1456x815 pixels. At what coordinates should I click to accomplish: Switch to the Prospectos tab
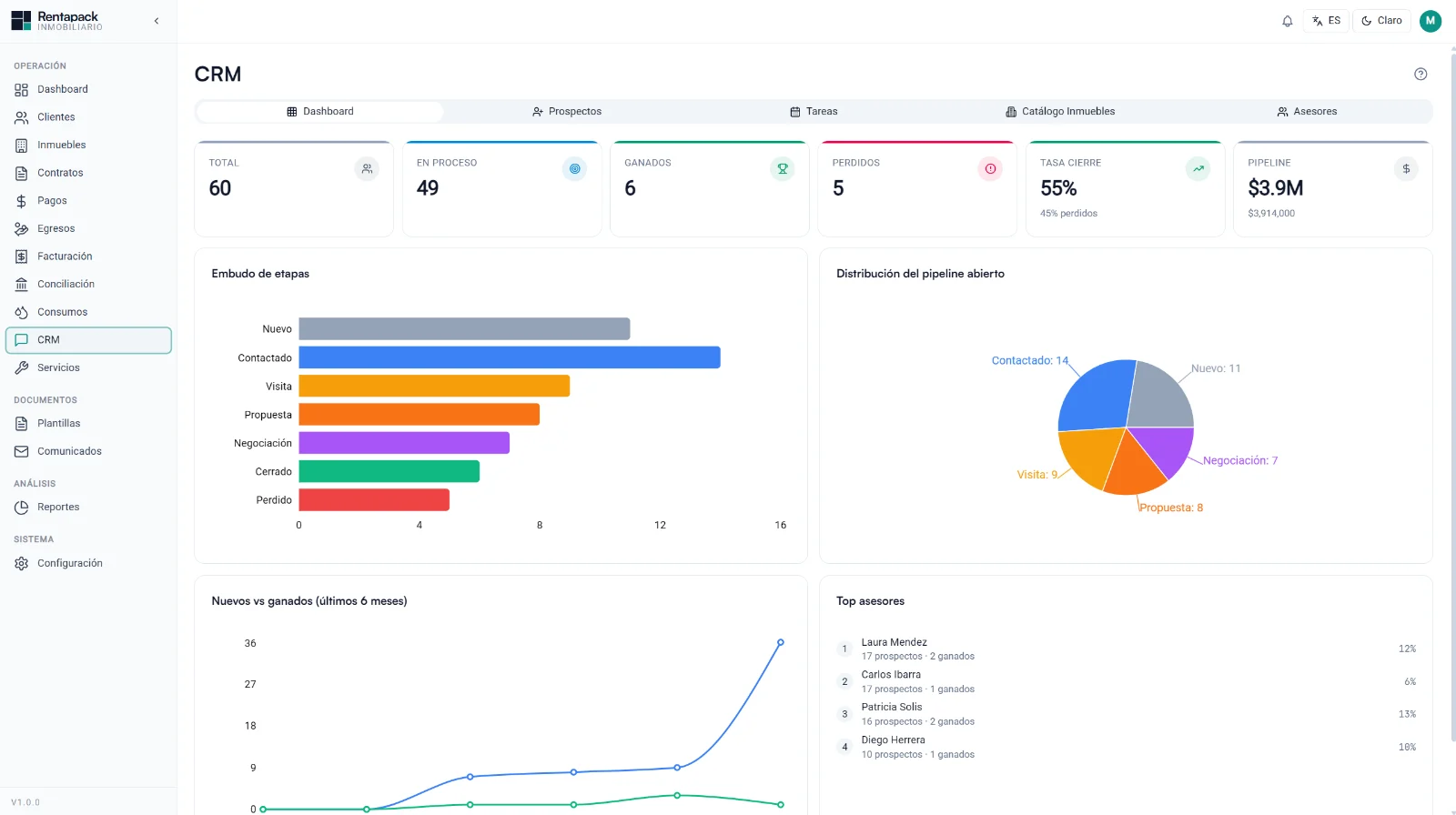(x=567, y=112)
